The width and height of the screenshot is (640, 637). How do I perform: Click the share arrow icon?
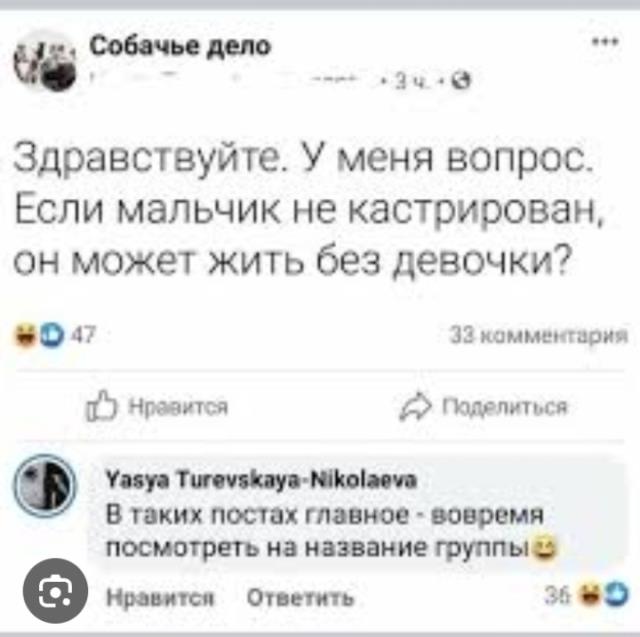tap(415, 407)
